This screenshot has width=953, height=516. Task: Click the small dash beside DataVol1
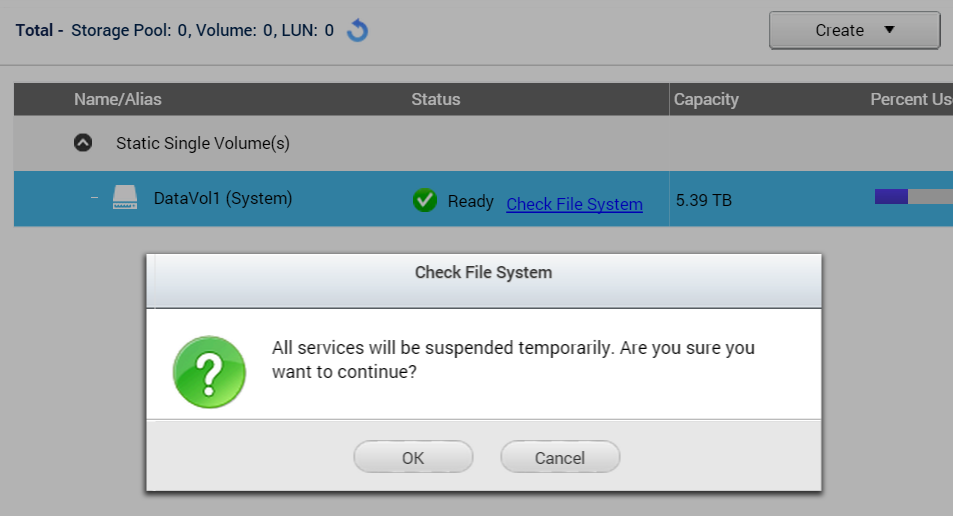click(94, 198)
